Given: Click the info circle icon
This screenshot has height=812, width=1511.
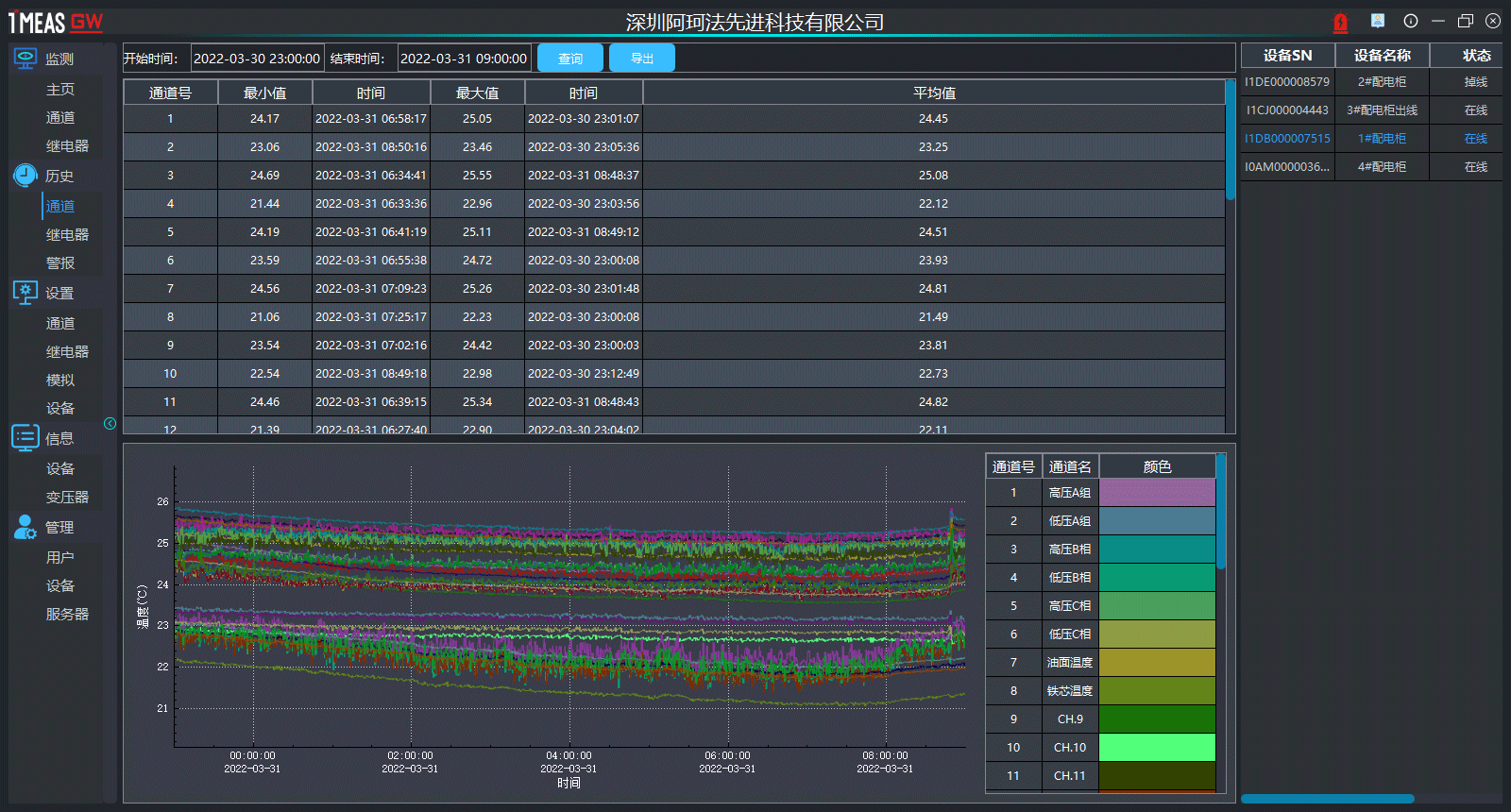Looking at the screenshot, I should [x=1411, y=21].
